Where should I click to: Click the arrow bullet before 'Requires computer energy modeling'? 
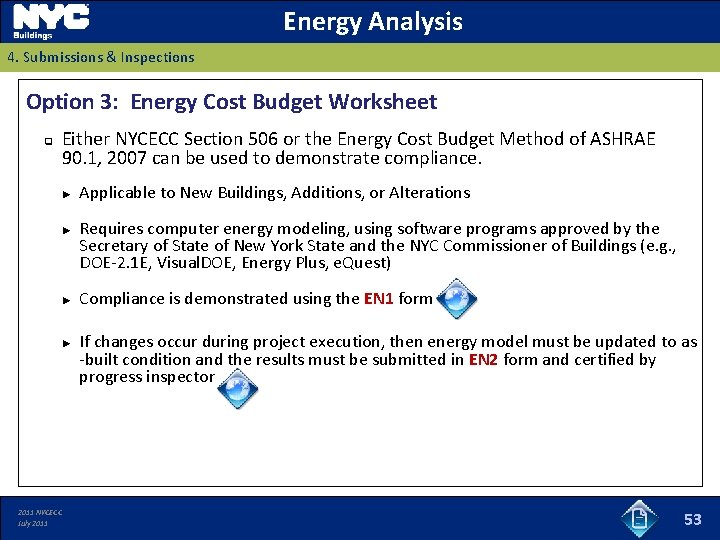(67, 230)
